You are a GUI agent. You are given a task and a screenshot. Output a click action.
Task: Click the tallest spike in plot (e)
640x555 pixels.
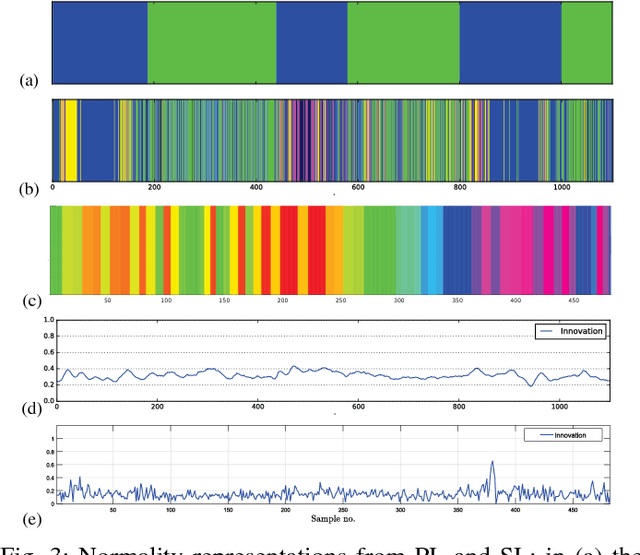[x=492, y=463]
